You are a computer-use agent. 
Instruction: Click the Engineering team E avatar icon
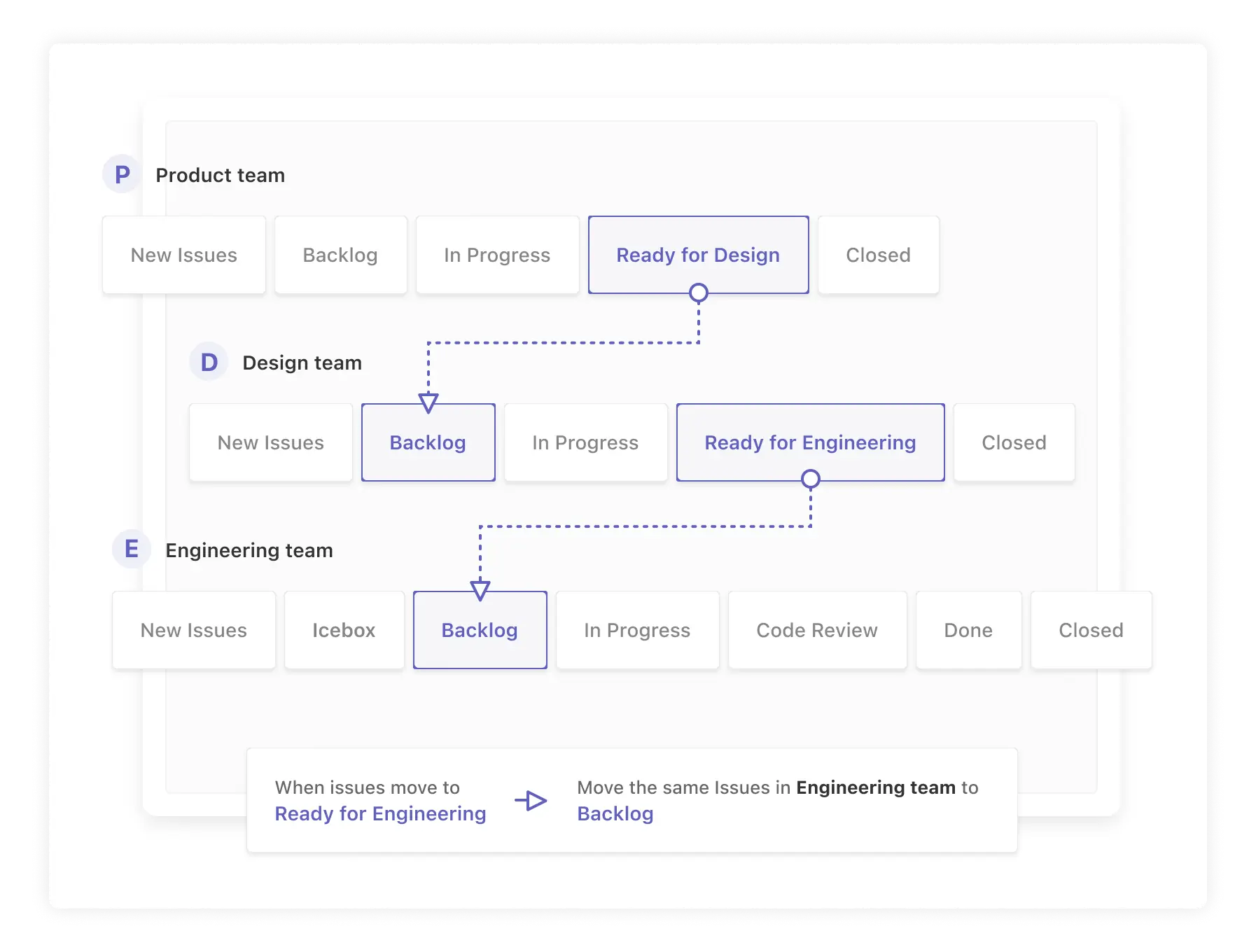click(x=132, y=549)
